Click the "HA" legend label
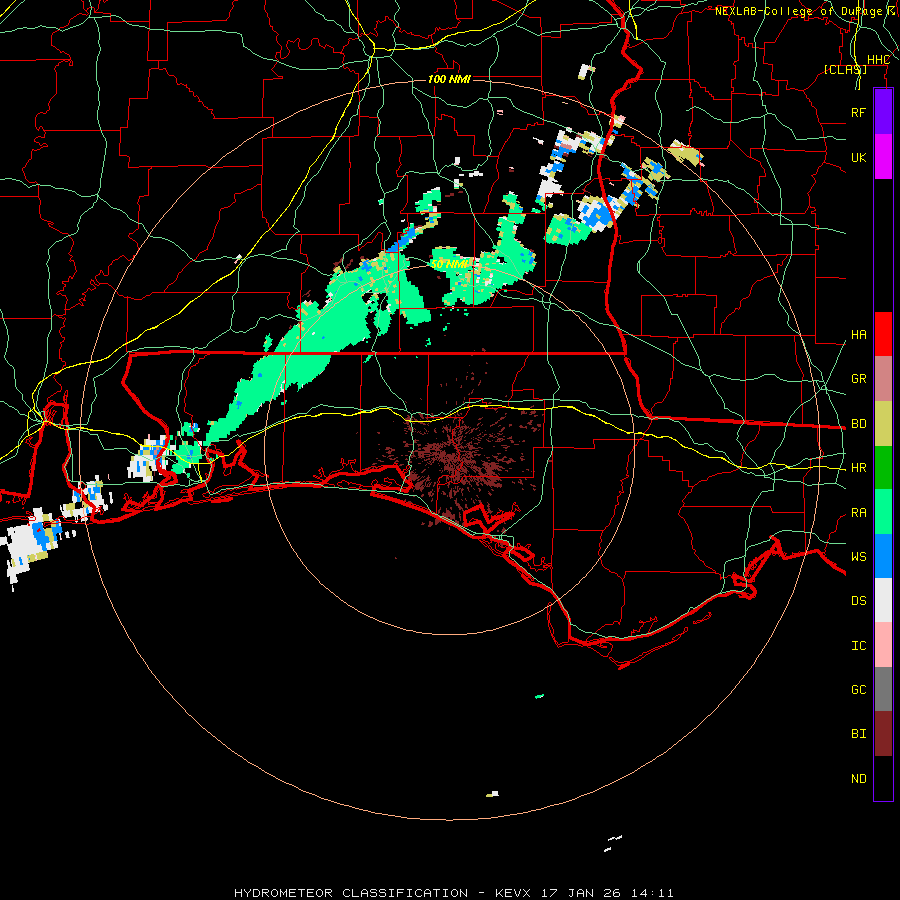900x900 pixels. 859,335
